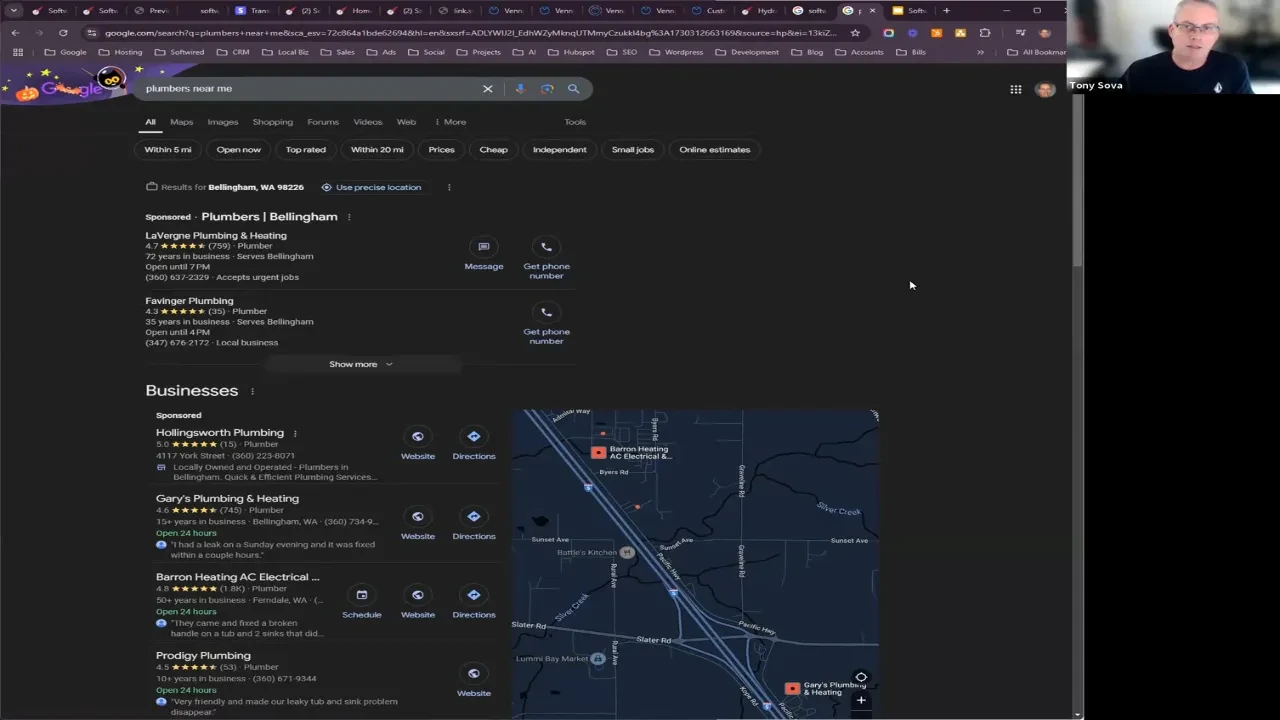Apply the Cheap filter chip
1280x720 pixels.
(x=493, y=150)
